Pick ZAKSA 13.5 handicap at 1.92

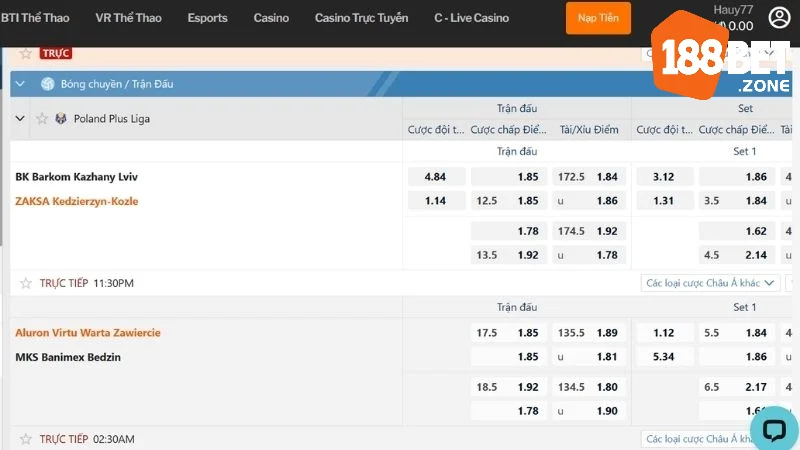509,255
